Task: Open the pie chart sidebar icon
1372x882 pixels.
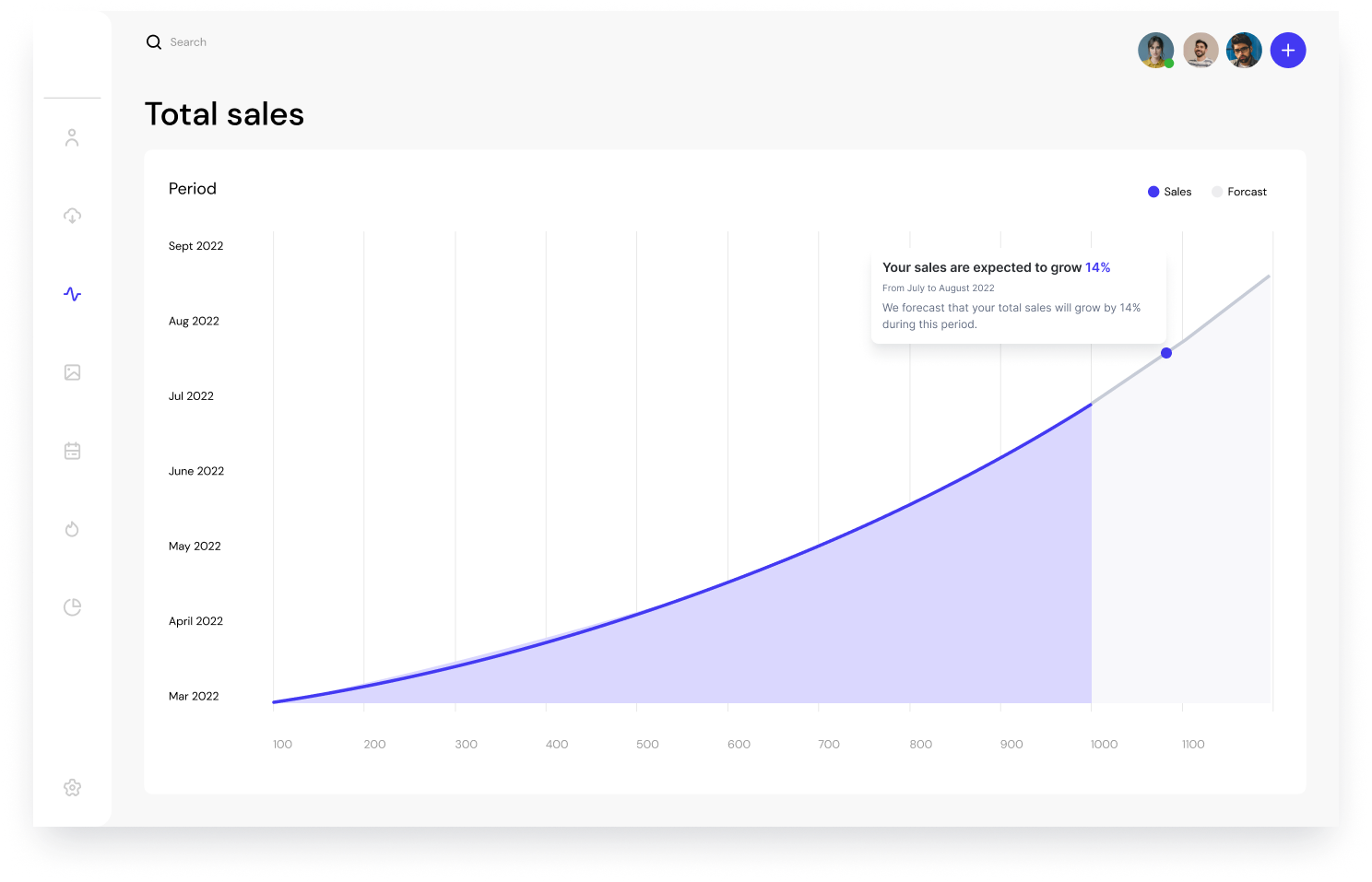Action: [x=72, y=607]
